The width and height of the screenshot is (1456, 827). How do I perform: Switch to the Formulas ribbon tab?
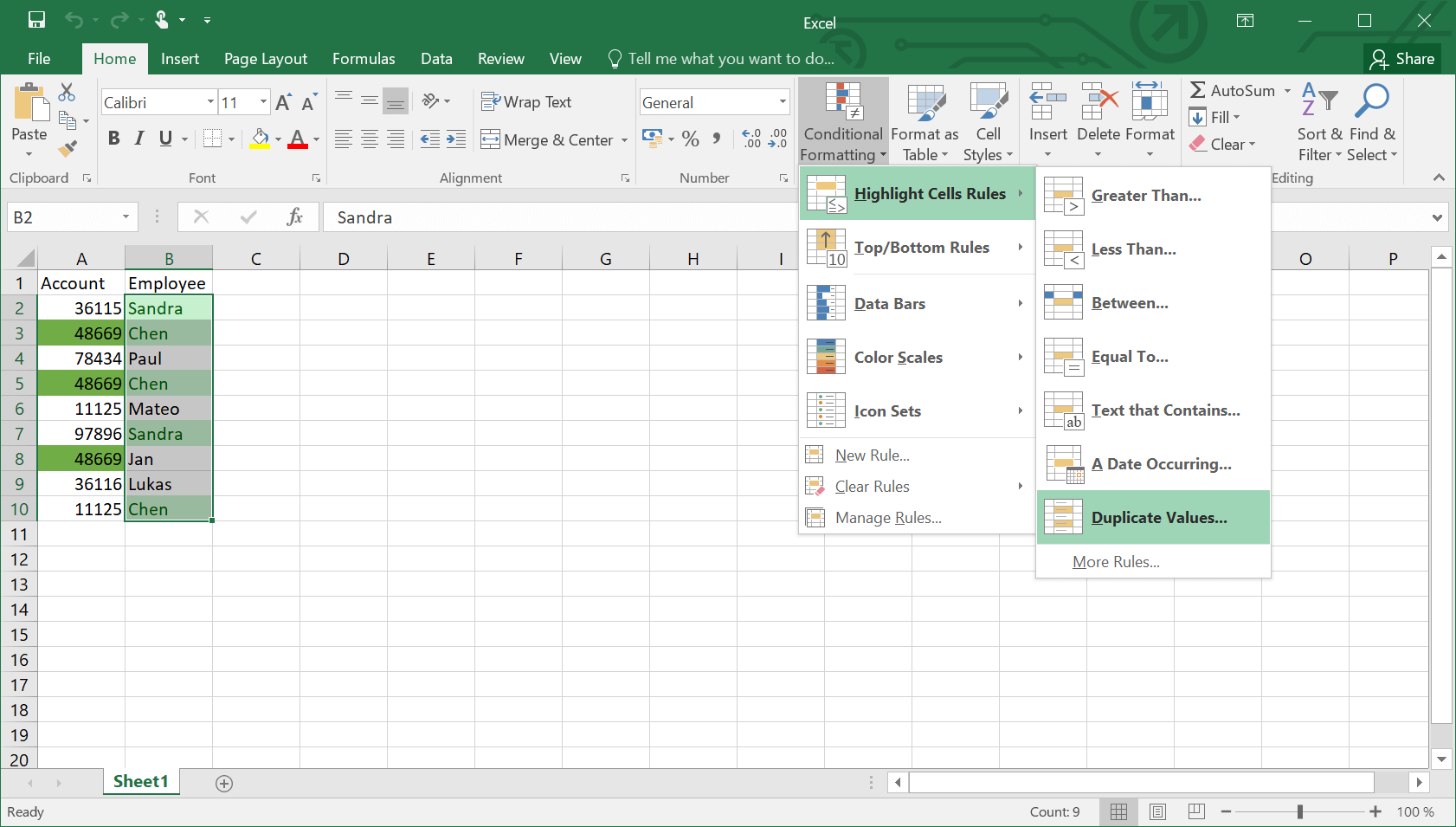click(x=364, y=58)
